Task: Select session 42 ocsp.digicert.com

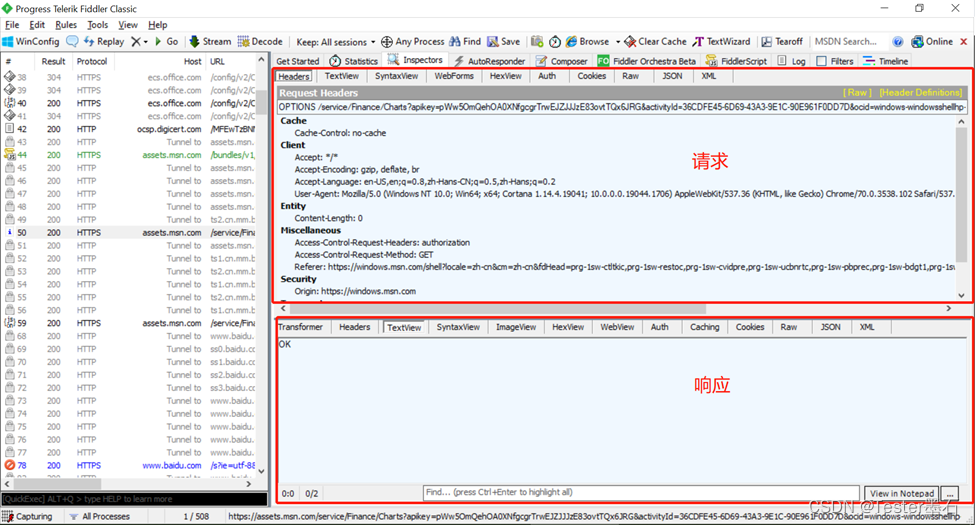Action: coord(131,129)
